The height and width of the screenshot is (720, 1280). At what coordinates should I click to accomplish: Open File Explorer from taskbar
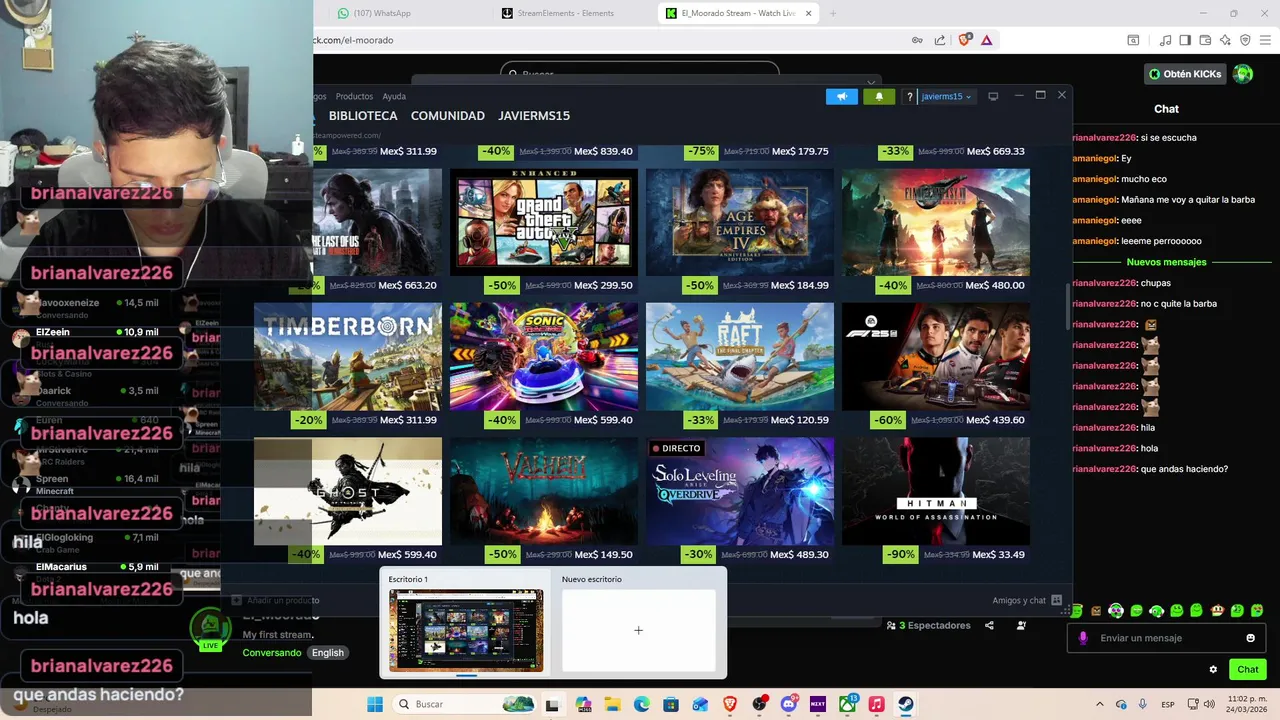point(612,704)
